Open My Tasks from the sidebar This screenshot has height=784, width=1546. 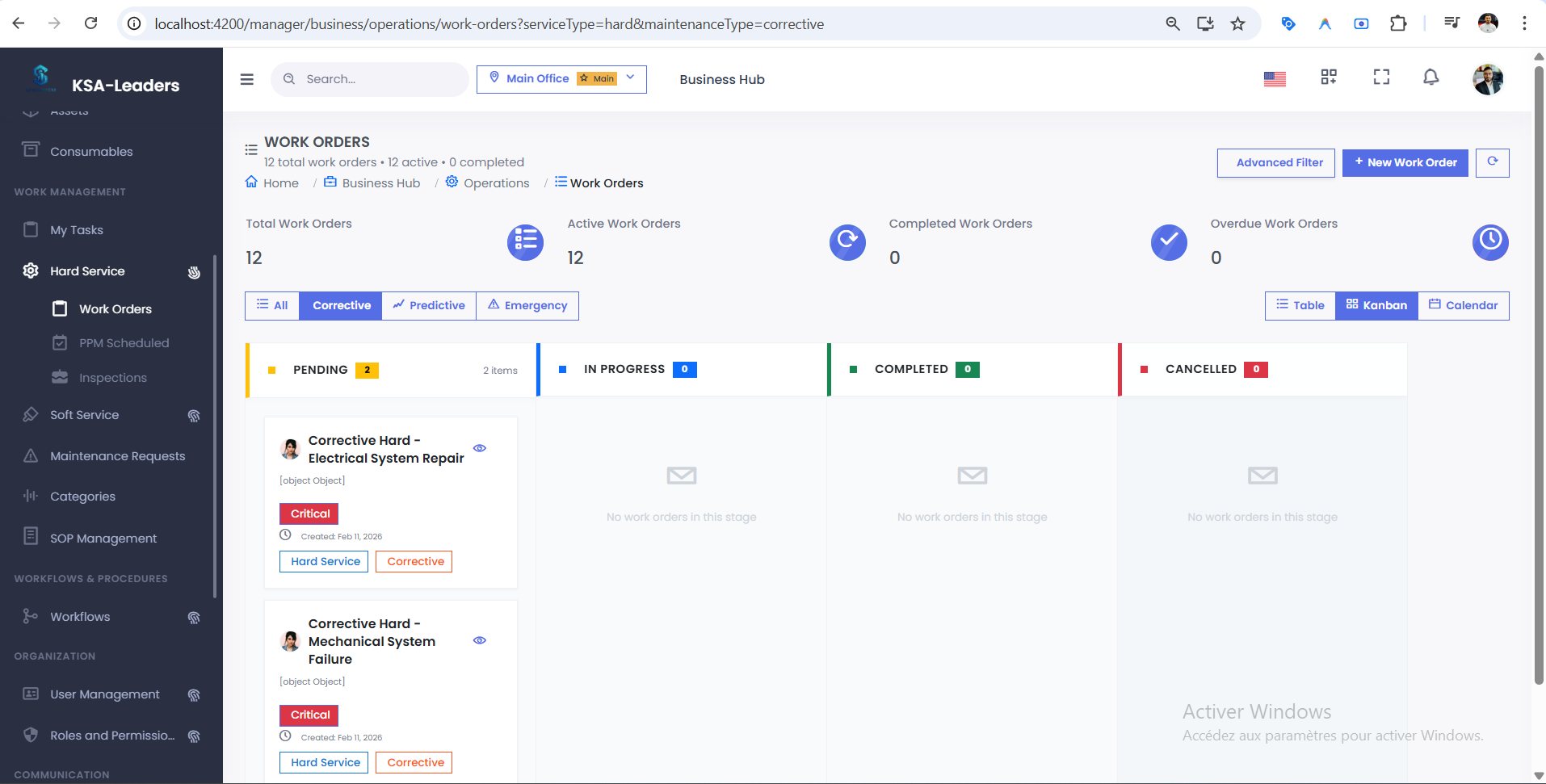[77, 229]
